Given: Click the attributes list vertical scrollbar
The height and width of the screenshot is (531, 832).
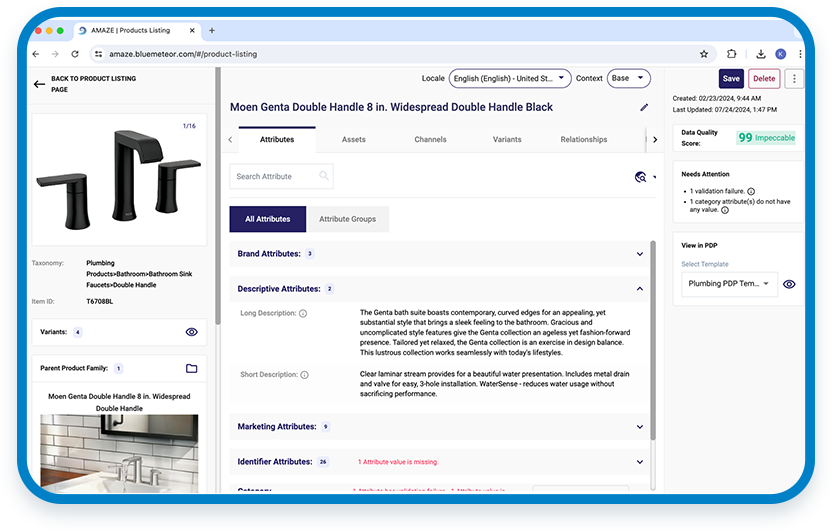Looking at the screenshot, I should pos(653,340).
